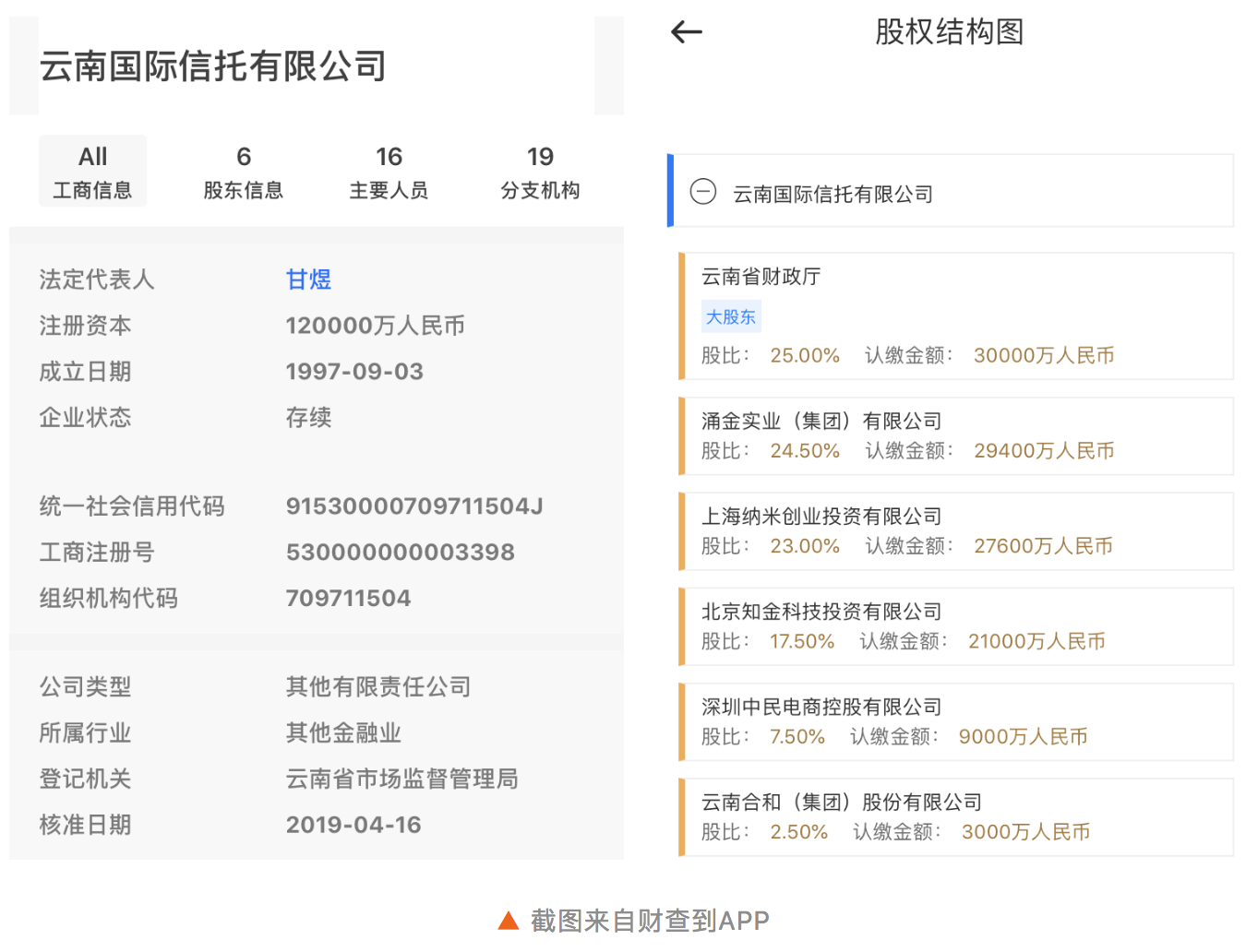Select credit code 91530000709711504J
The width and height of the screenshot is (1246, 952).
click(414, 506)
